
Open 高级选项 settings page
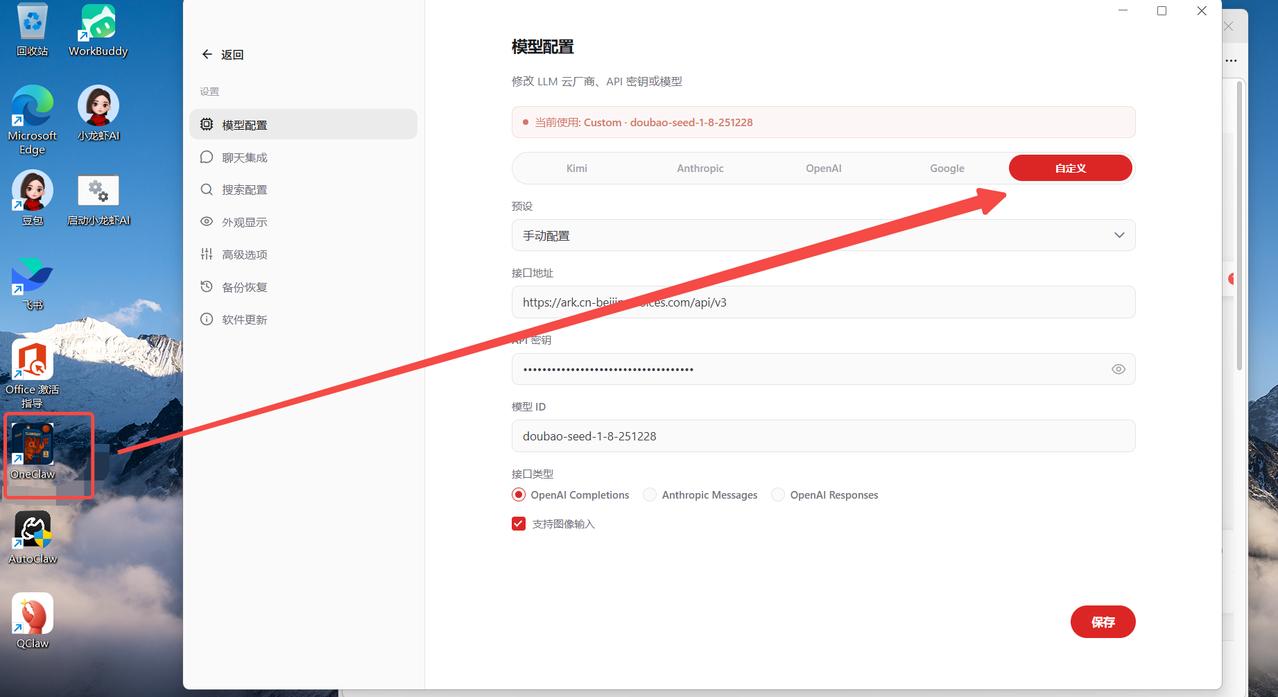point(303,254)
